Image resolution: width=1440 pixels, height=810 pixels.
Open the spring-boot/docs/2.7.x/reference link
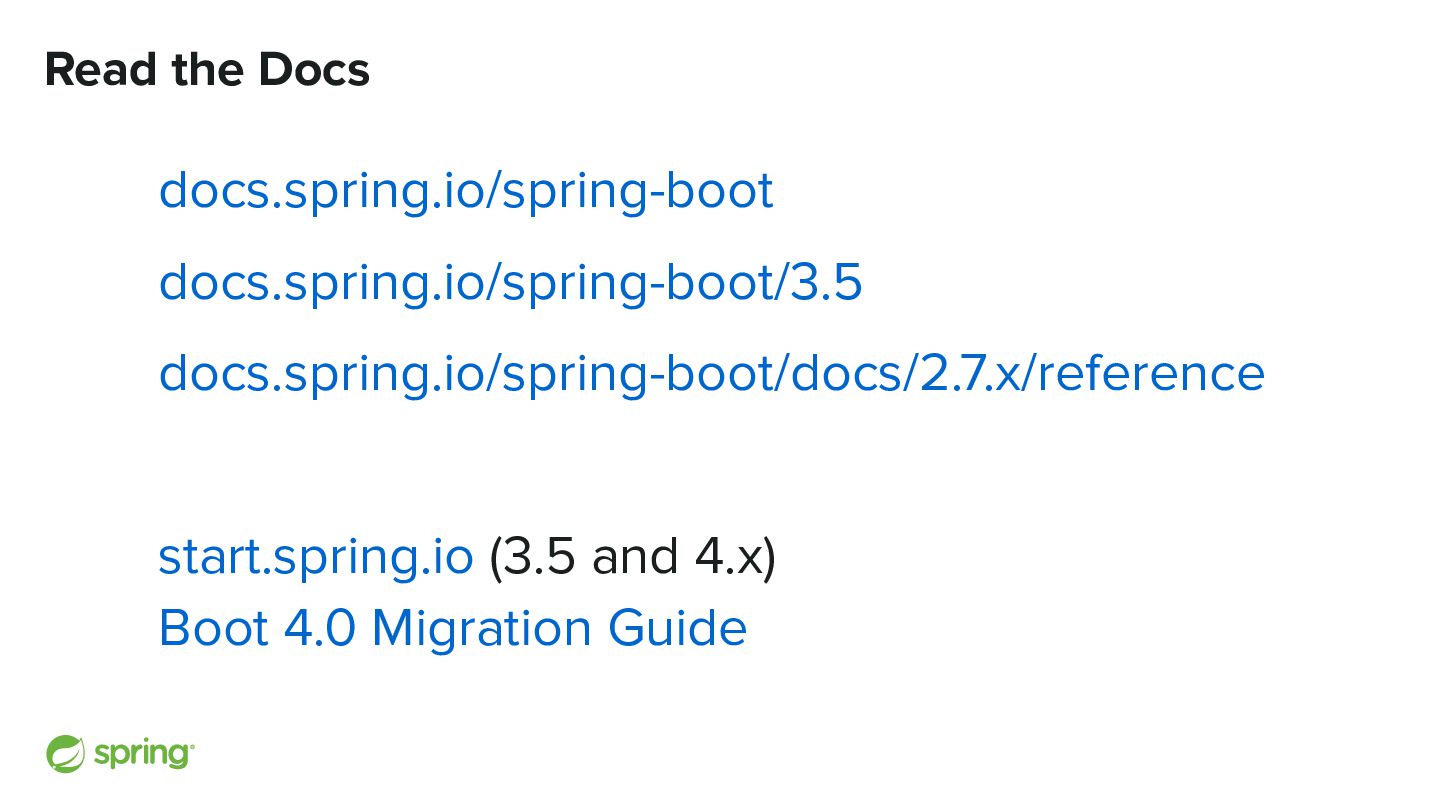tap(711, 373)
